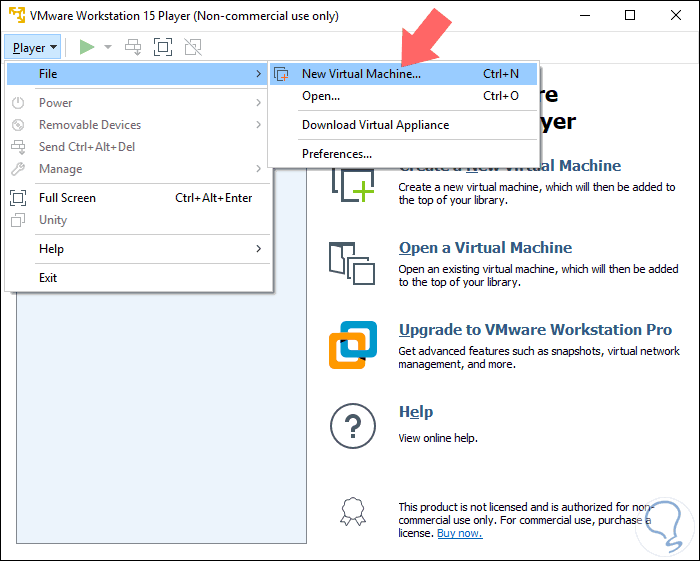Open the Player dropdown menu
700x561 pixels.
pos(33,47)
